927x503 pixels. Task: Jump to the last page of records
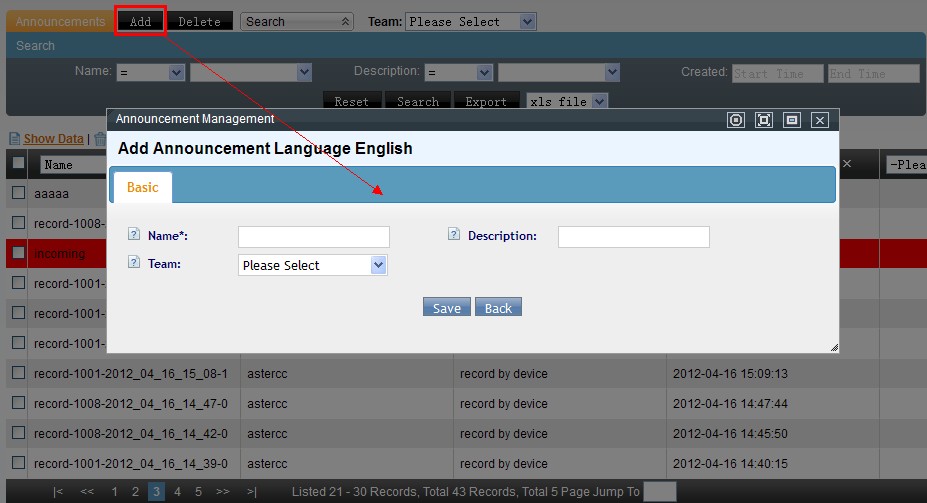pyautogui.click(x=251, y=492)
